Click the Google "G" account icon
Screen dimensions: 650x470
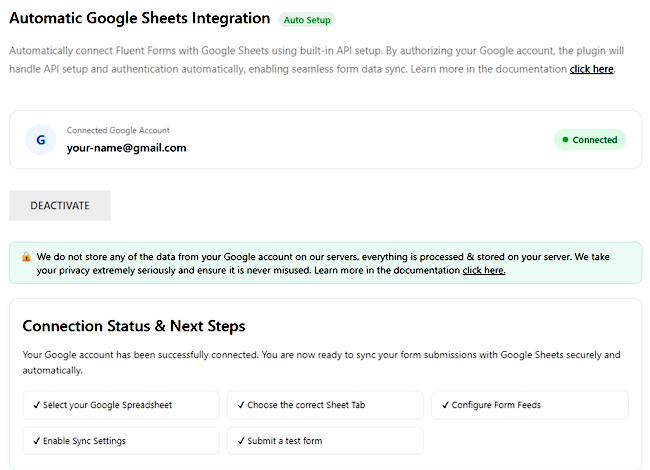click(x=40, y=140)
